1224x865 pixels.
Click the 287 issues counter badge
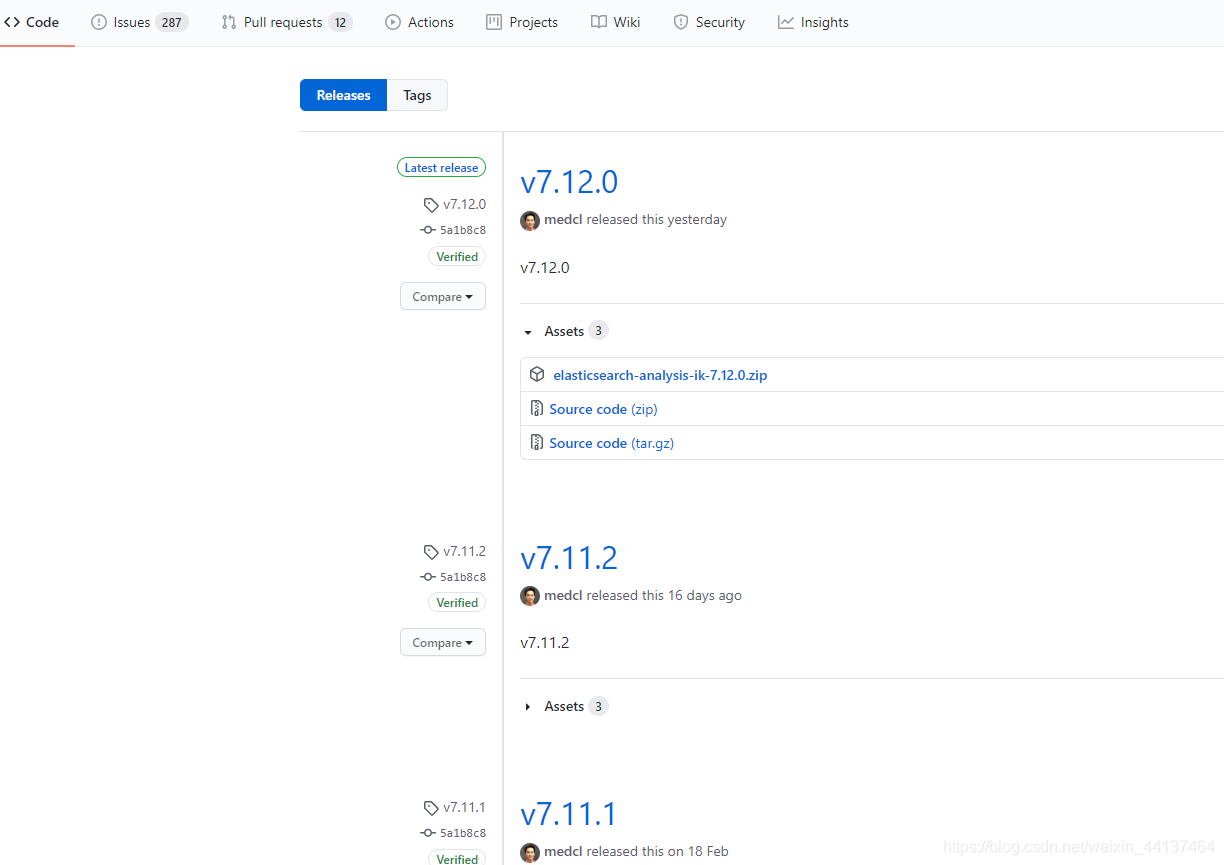pyautogui.click(x=172, y=22)
